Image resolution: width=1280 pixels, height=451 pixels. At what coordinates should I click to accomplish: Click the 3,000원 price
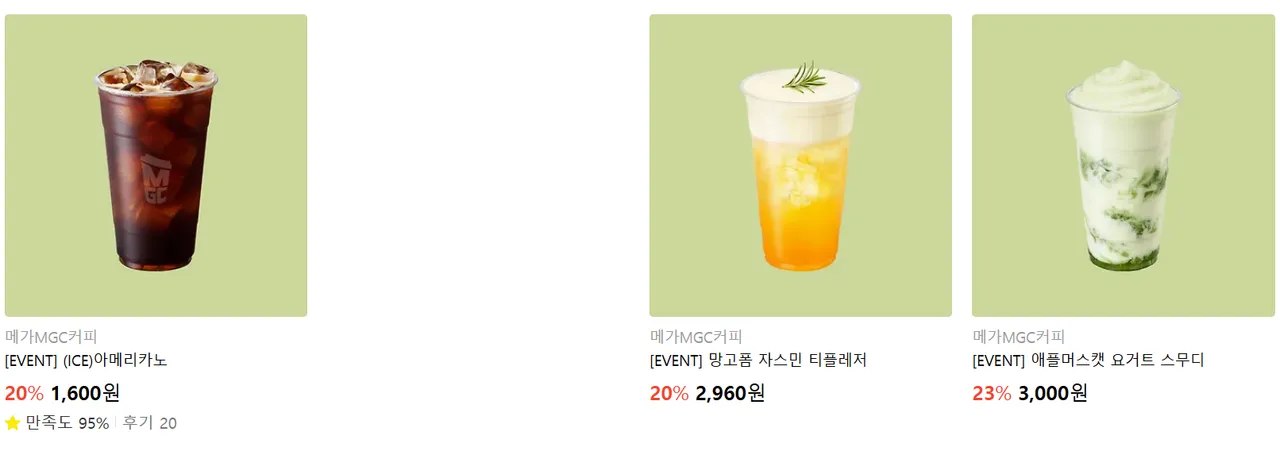tap(1053, 393)
